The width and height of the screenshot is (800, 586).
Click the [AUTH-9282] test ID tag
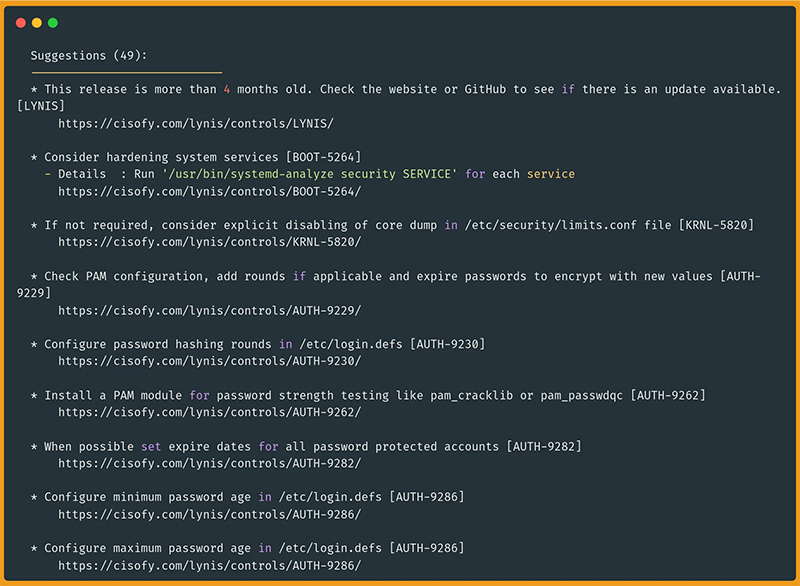point(544,446)
